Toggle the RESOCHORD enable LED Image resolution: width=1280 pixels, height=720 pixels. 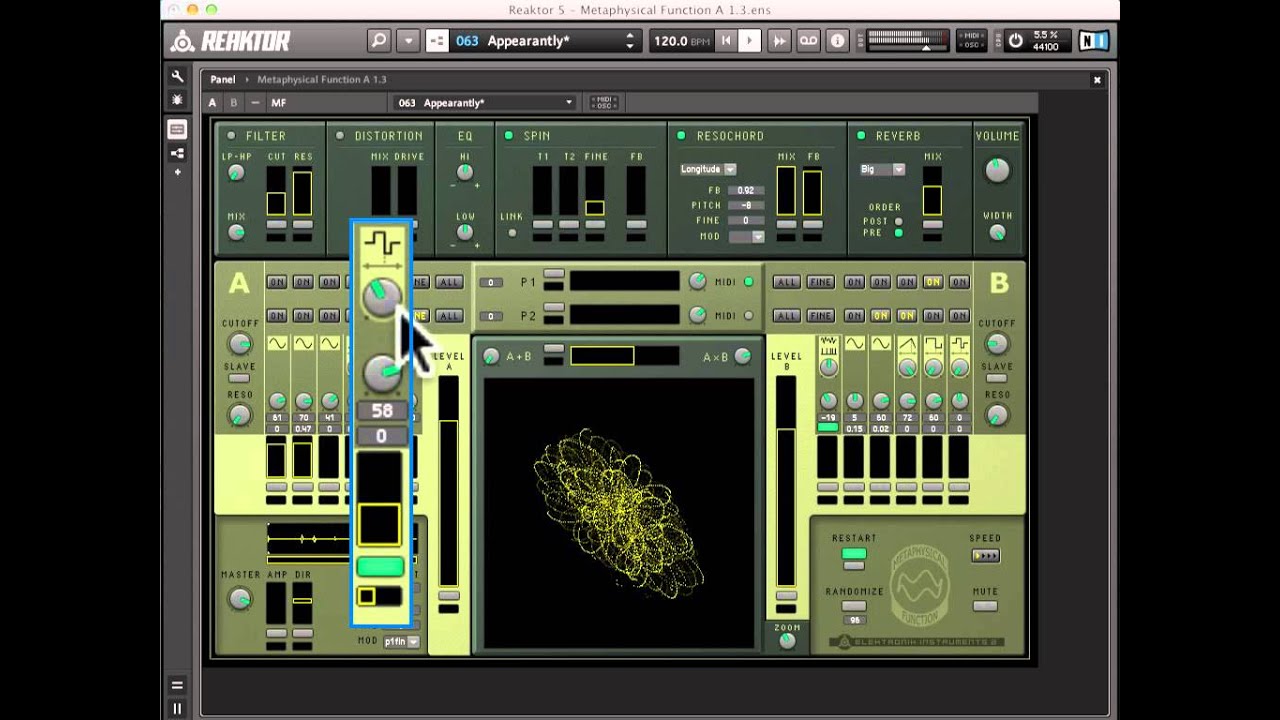point(682,136)
